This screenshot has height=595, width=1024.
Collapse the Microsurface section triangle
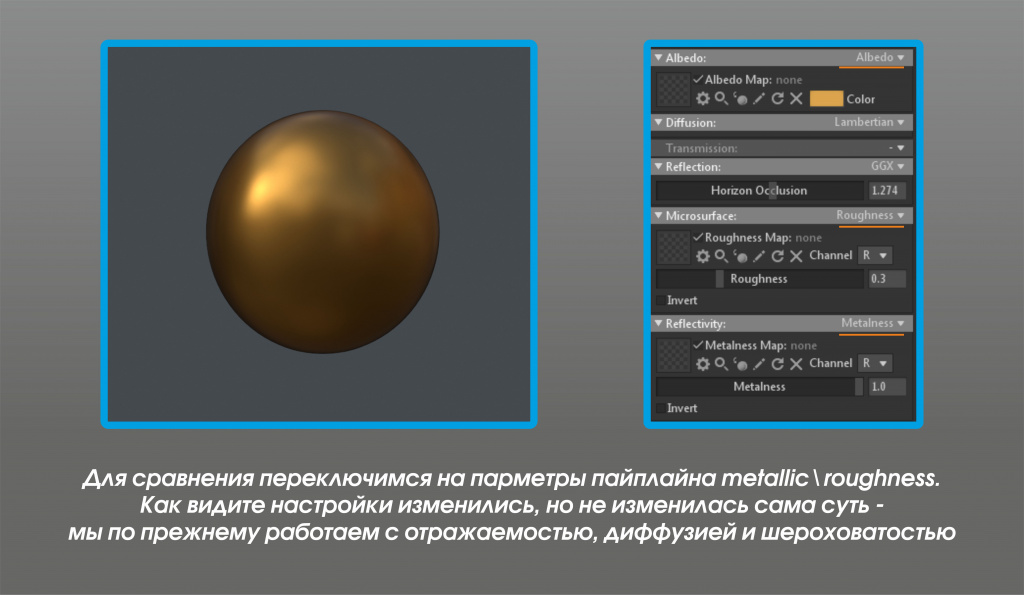658,215
